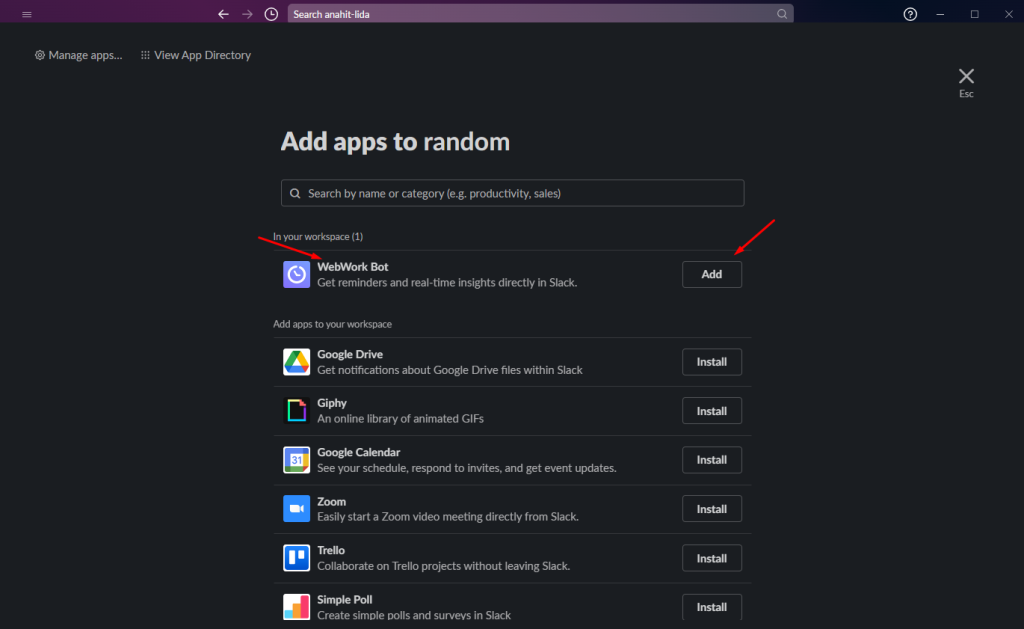Image resolution: width=1024 pixels, height=629 pixels.
Task: Click the gear icon beside Manage apps
Action: [x=40, y=56]
